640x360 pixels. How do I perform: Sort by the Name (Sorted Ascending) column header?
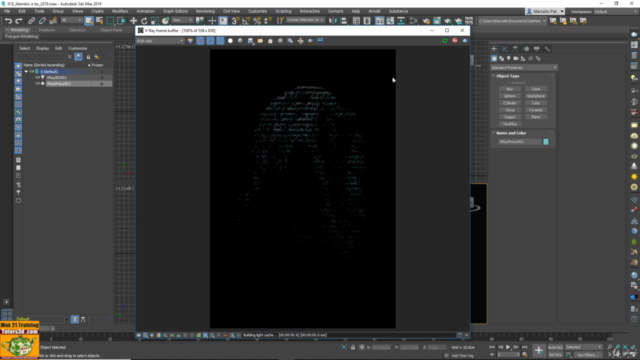pyautogui.click(x=44, y=65)
